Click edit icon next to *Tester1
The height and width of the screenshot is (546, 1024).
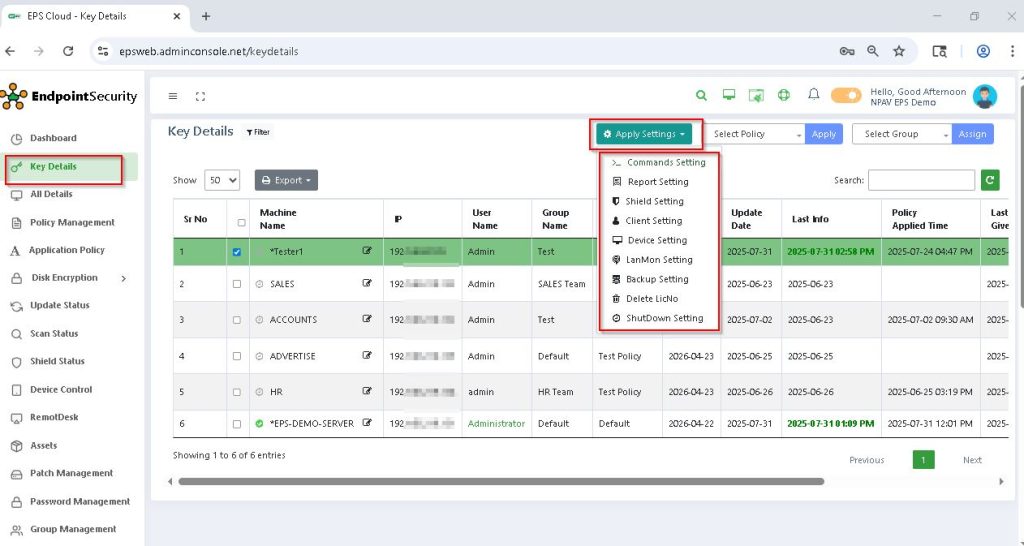[367, 252]
